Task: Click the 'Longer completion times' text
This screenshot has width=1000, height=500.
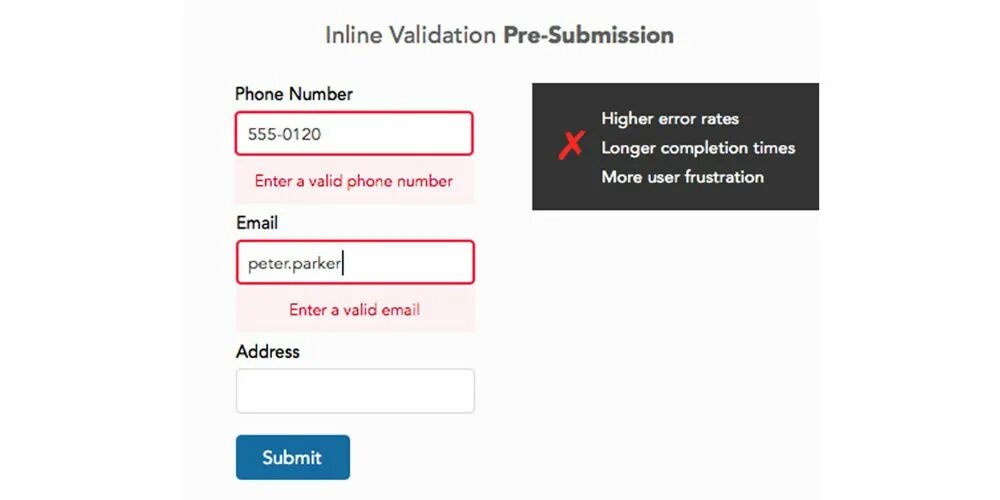Action: pyautogui.click(x=698, y=148)
